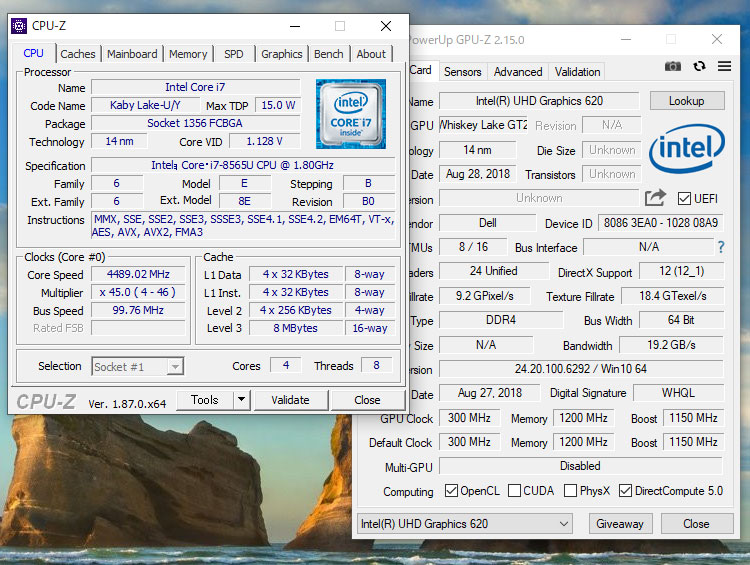Image resolution: width=750 pixels, height=565 pixels.
Task: Click the Giveaway button in GPU-Z
Action: (619, 524)
